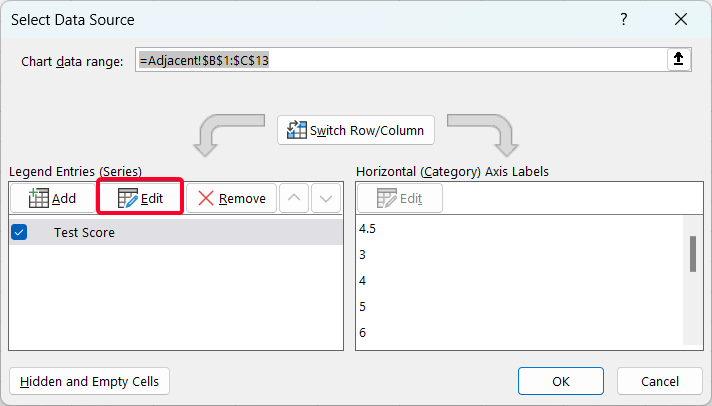Close the Select Data Source dialog

coord(681,19)
